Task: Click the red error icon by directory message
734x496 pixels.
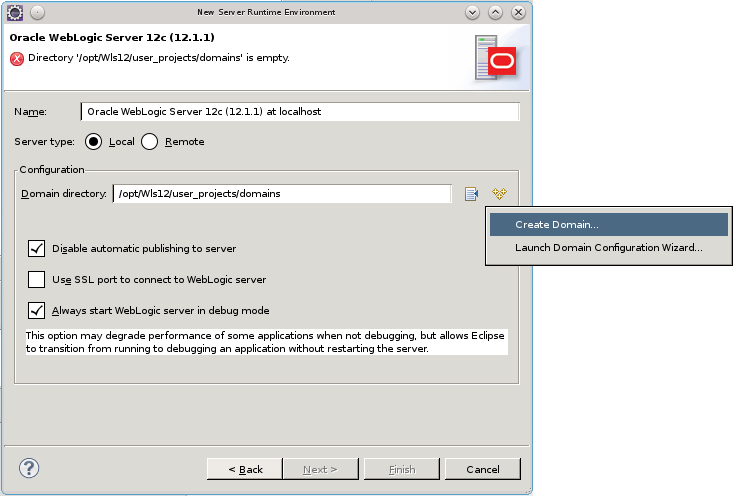Action: click(17, 58)
